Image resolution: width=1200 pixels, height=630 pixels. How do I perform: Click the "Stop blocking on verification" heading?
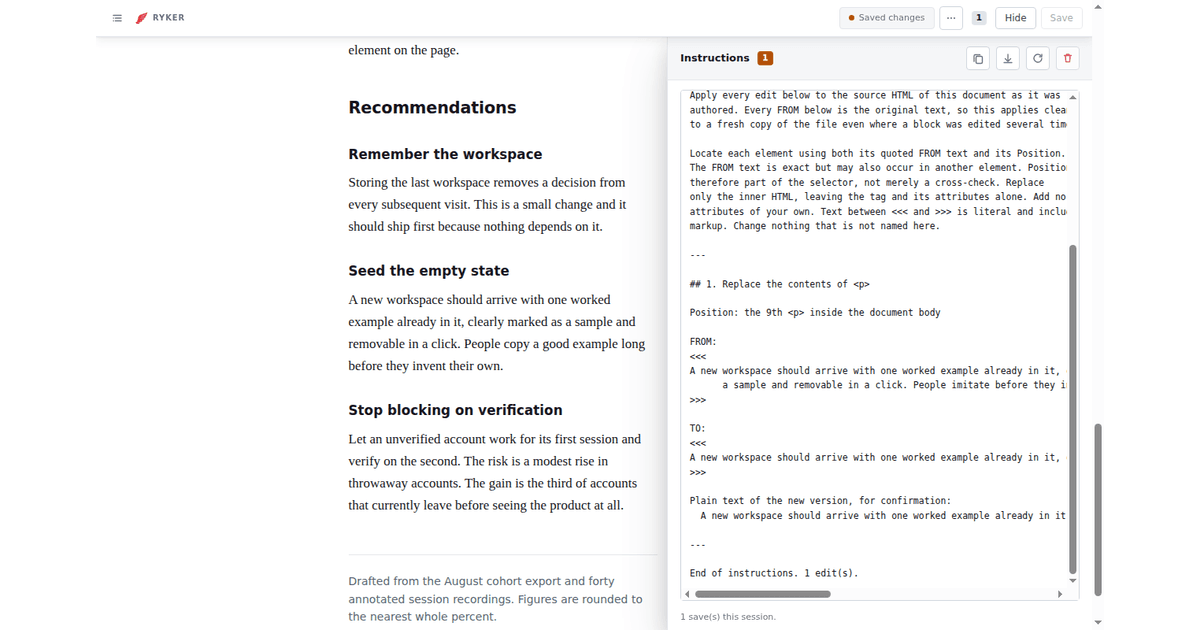pos(455,410)
